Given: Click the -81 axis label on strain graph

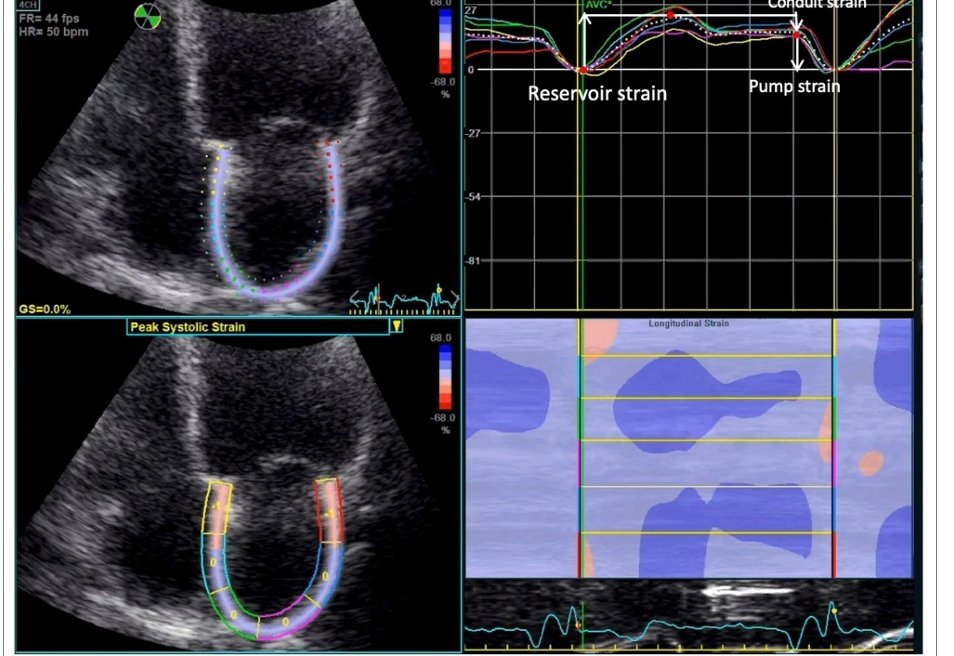Looking at the screenshot, I should click(475, 261).
